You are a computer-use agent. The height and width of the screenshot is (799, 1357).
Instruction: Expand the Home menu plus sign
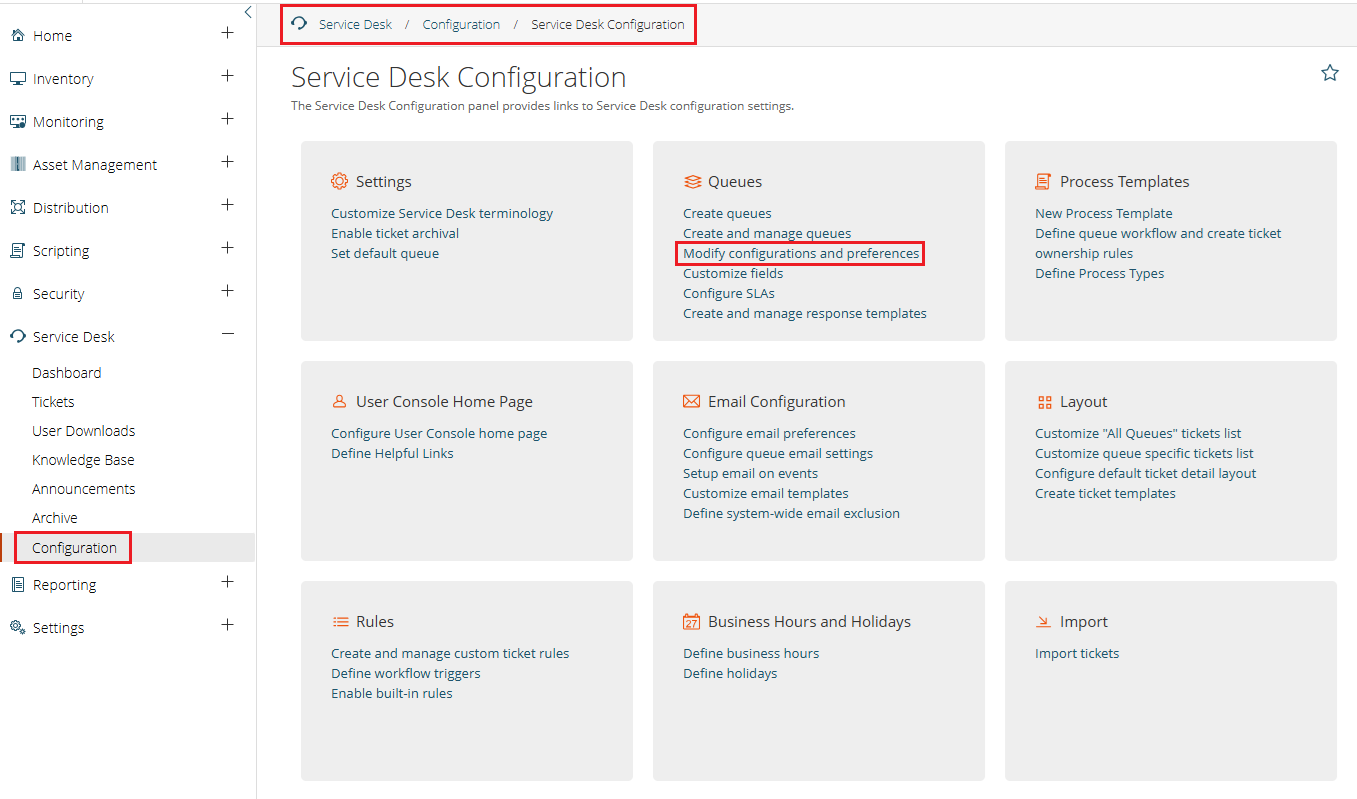[x=228, y=33]
